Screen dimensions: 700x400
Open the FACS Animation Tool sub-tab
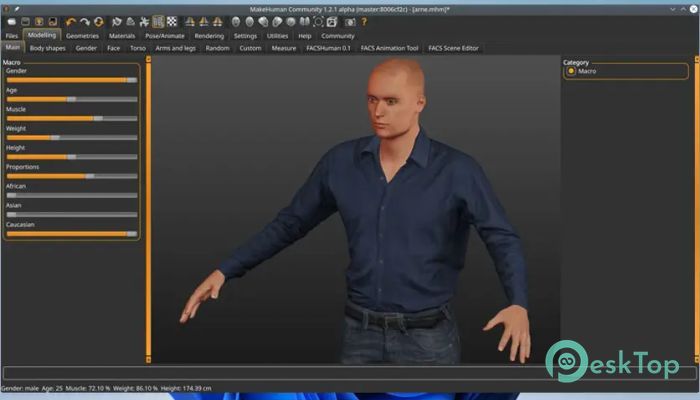tap(389, 48)
